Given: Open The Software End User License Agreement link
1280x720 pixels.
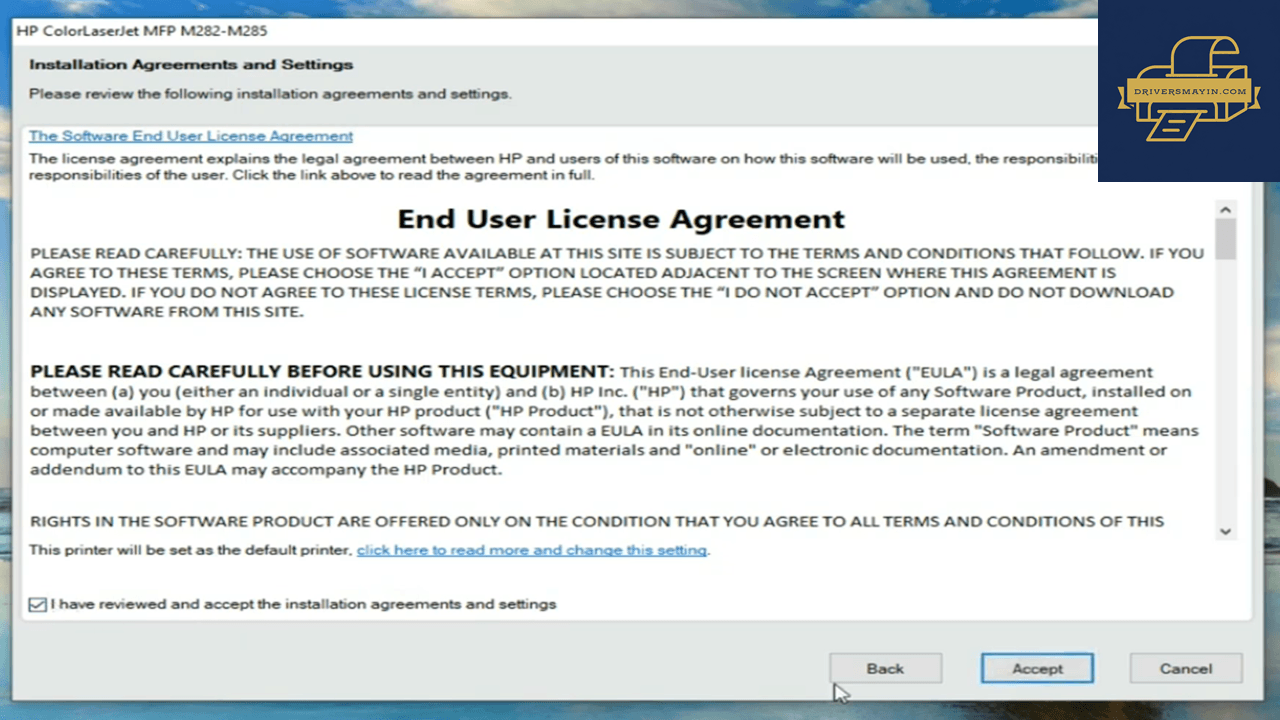Looking at the screenshot, I should [x=191, y=136].
